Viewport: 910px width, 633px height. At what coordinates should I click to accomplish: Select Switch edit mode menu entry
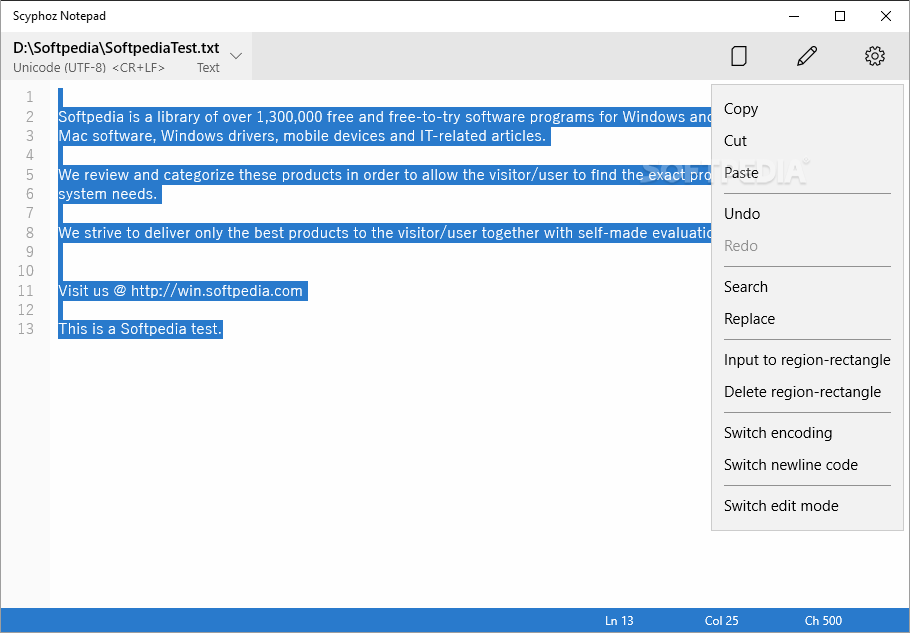pyautogui.click(x=781, y=506)
